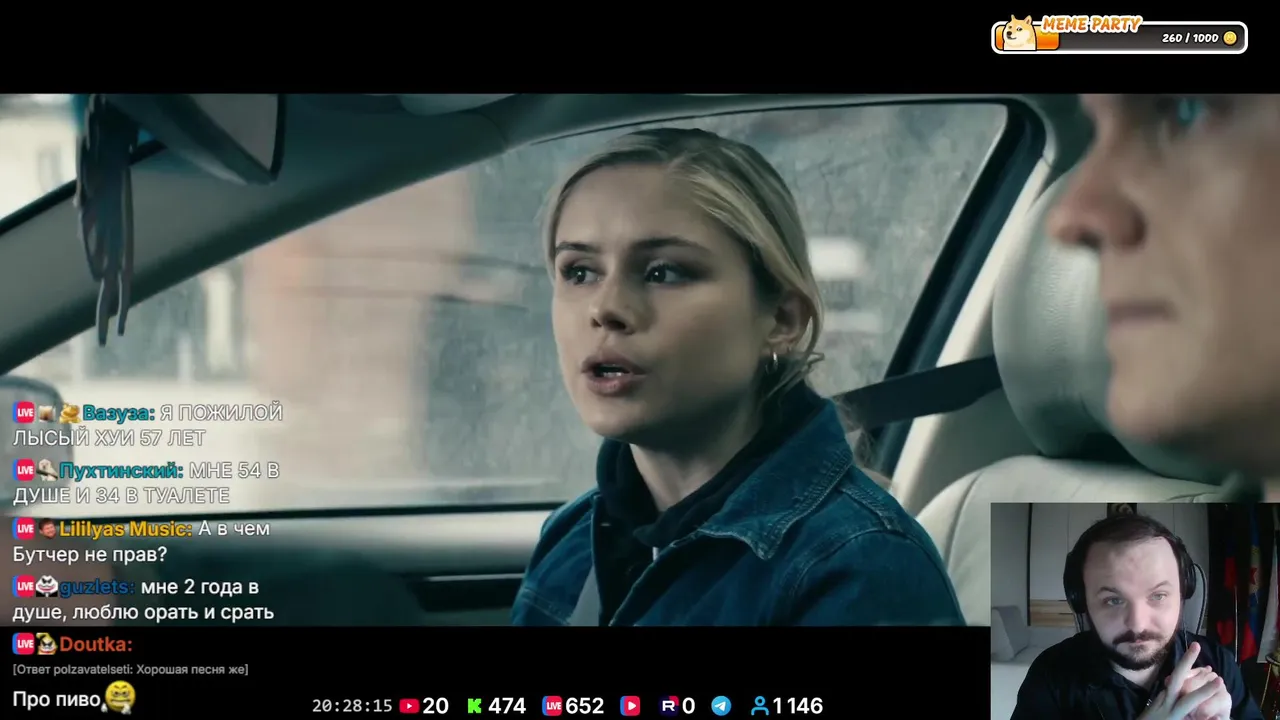The image size is (1280, 720).
Task: Click the total viewers person icon
Action: tap(760, 706)
